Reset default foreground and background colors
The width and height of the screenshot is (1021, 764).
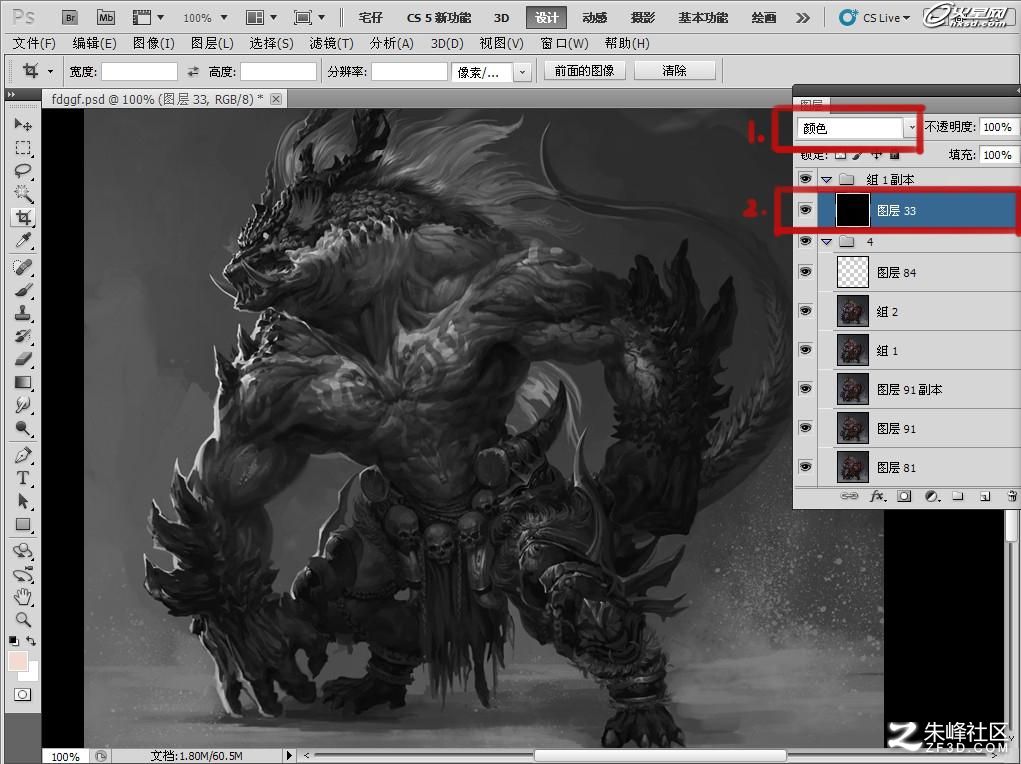14,641
